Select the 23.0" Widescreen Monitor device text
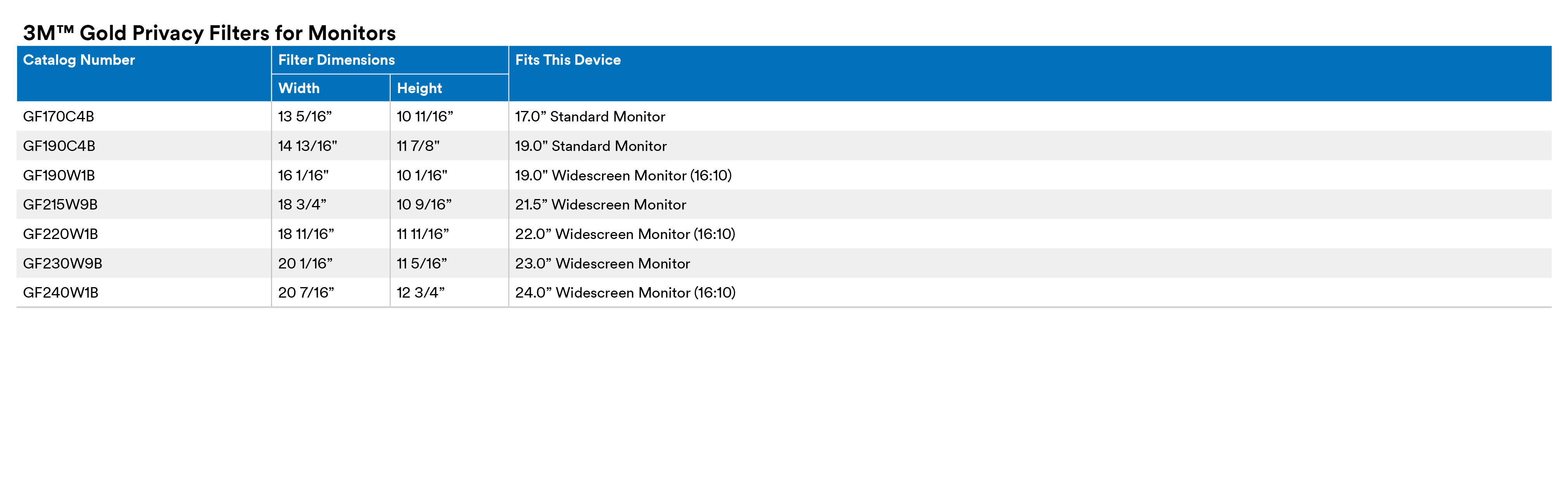 [602, 263]
